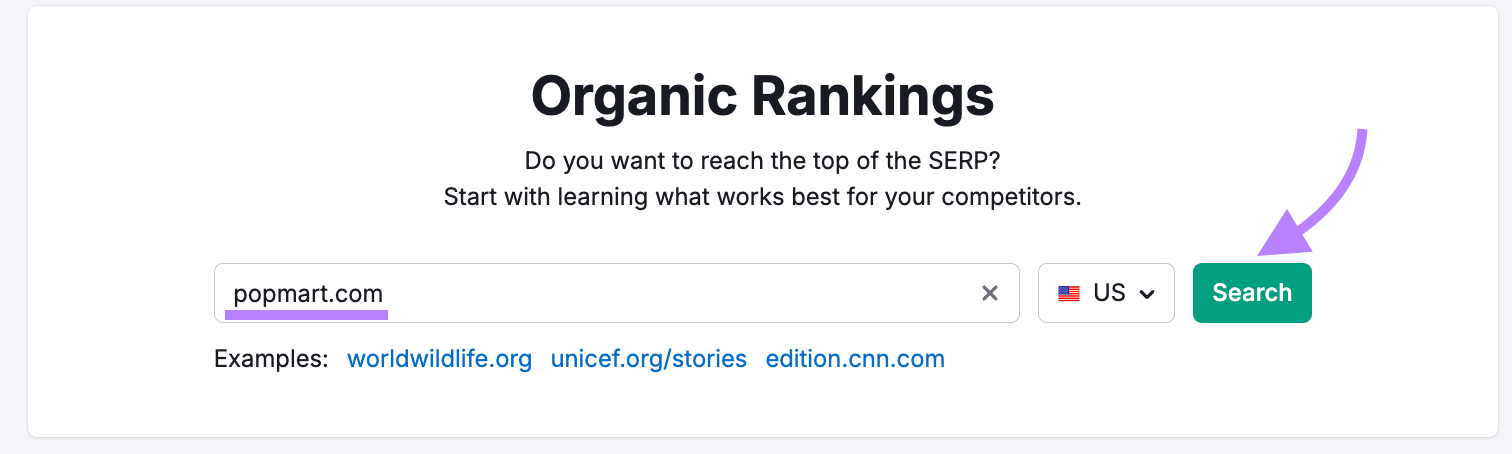Click the "Examples:" label

[x=271, y=359]
